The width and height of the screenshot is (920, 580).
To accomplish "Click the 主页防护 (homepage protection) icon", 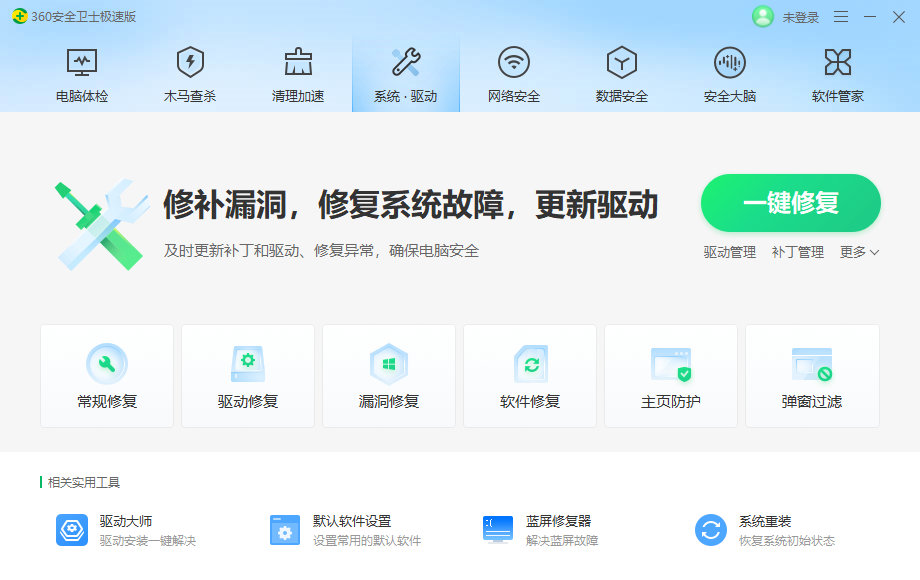I will pos(671,375).
